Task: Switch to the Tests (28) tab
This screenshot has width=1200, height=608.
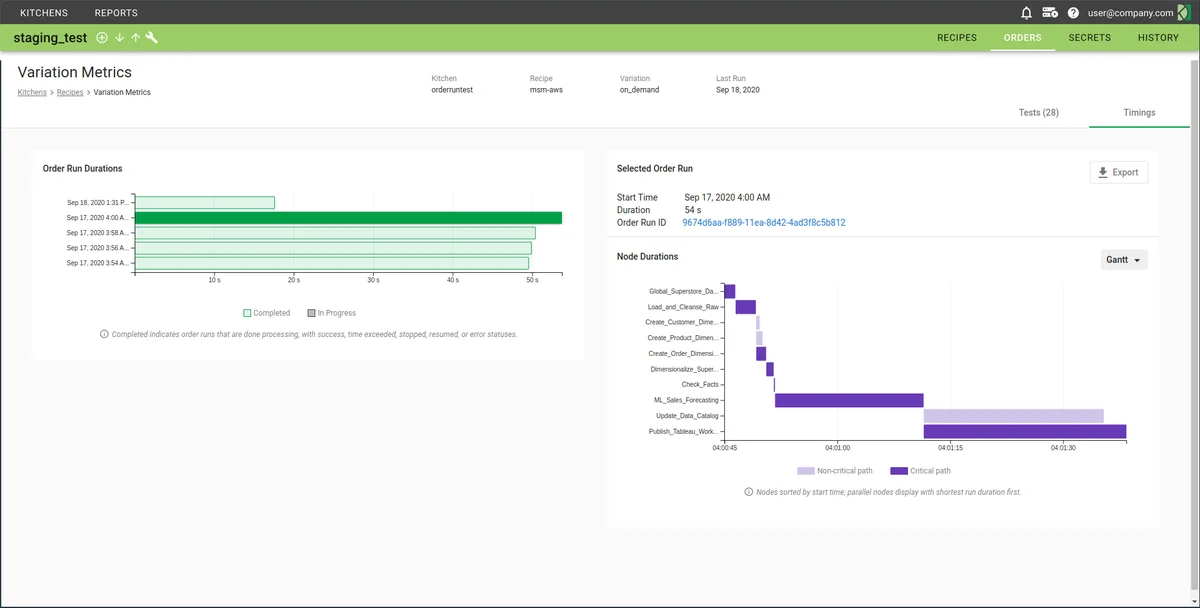Action: [1038, 113]
